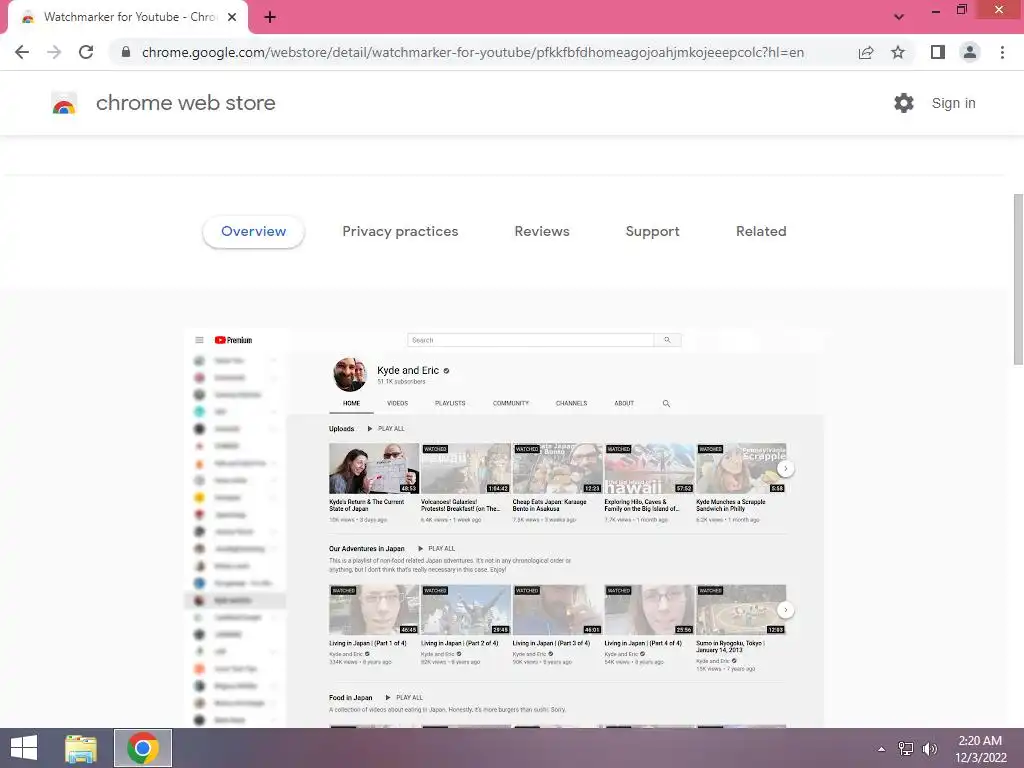Click the address bar URL
The height and width of the screenshot is (768, 1024).
coord(473,52)
